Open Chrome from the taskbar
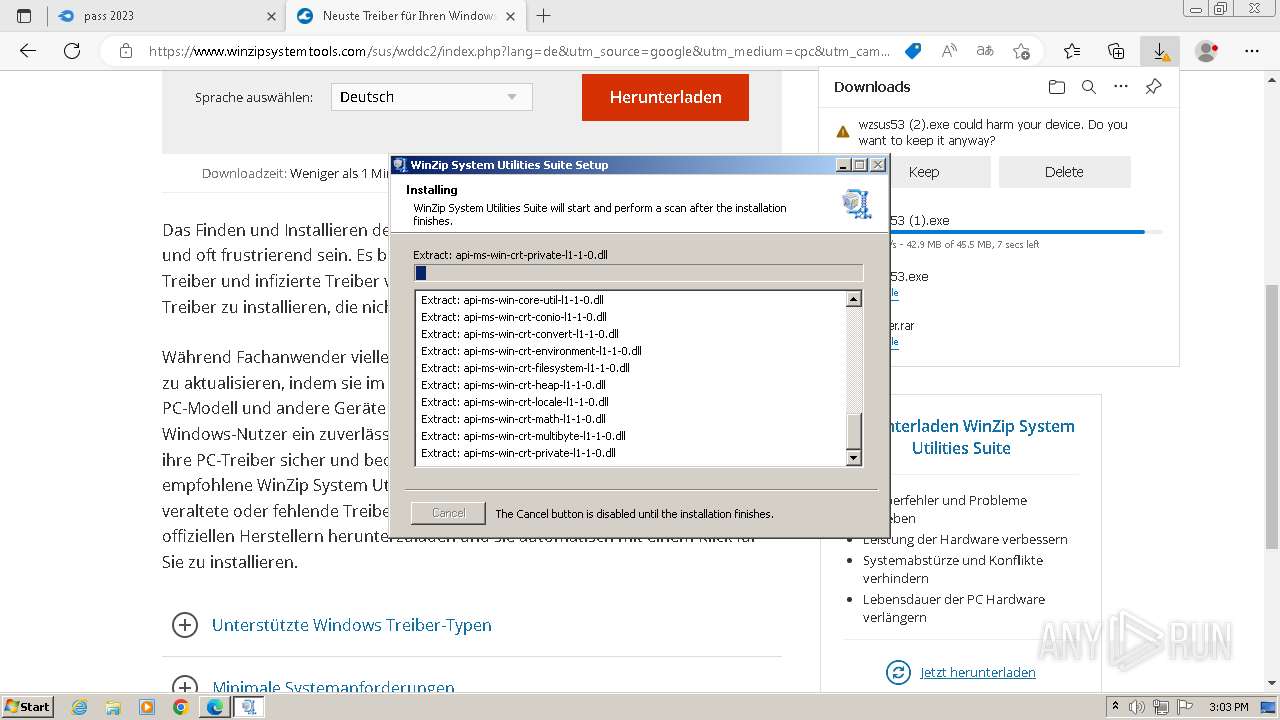 (x=180, y=707)
